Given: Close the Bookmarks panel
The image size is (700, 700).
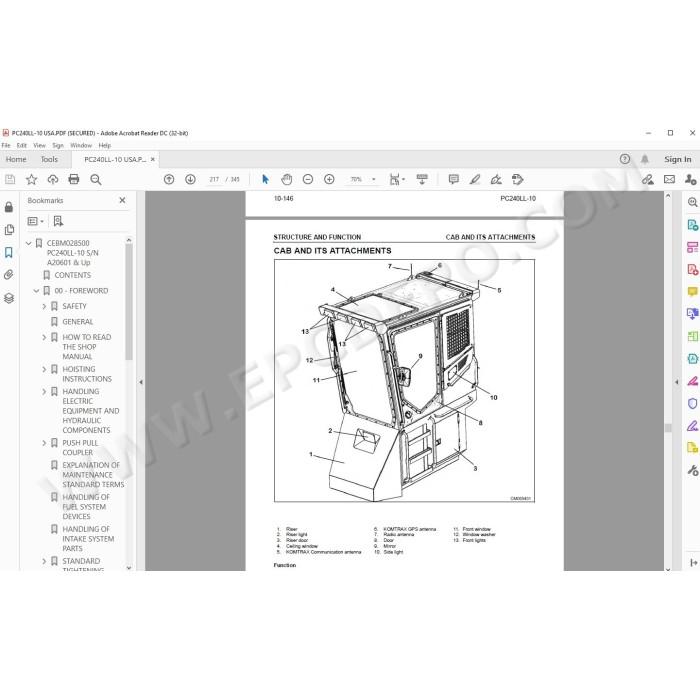Looking at the screenshot, I should (122, 200).
